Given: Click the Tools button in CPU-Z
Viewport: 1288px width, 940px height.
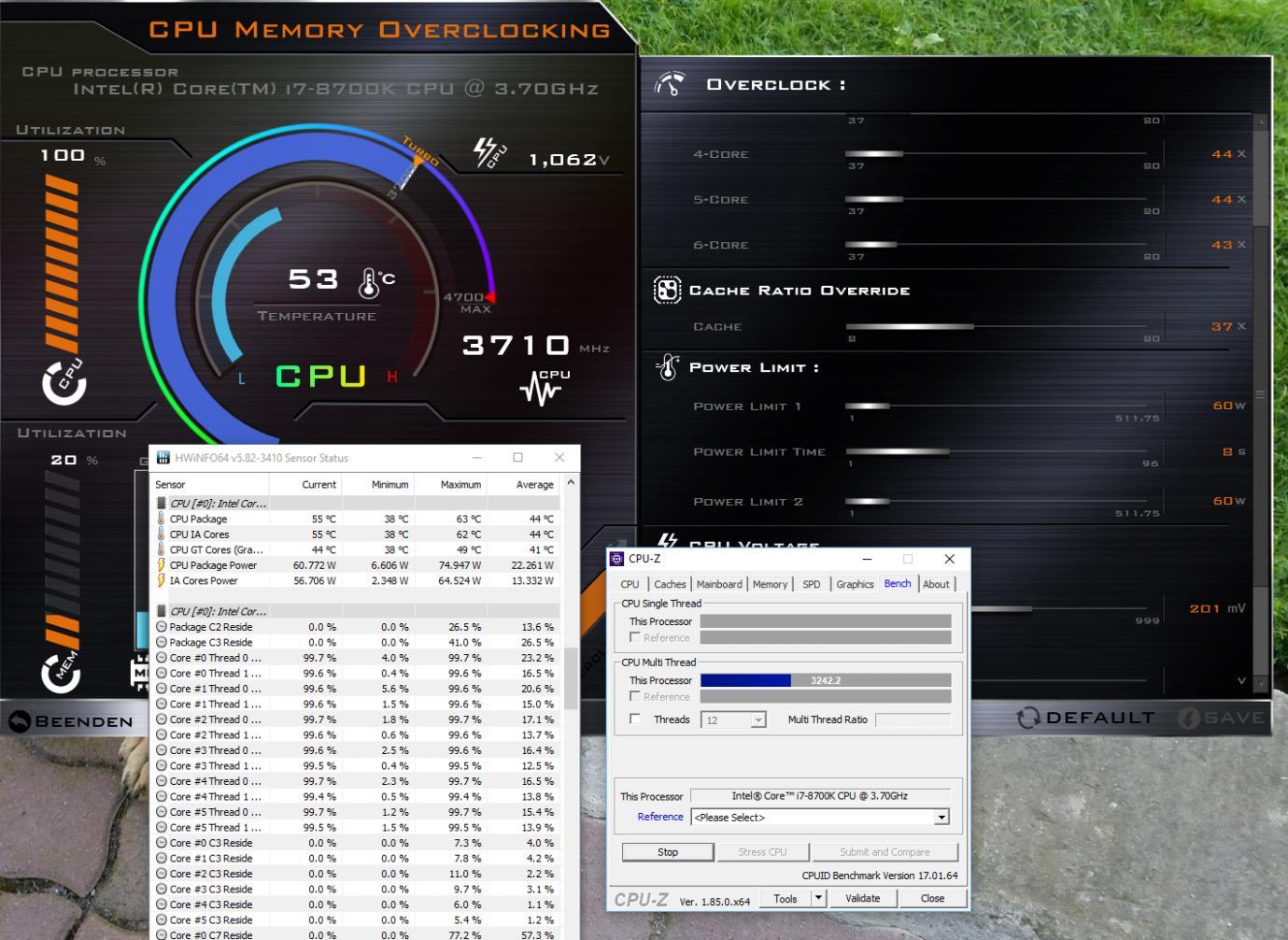Looking at the screenshot, I should [x=786, y=898].
